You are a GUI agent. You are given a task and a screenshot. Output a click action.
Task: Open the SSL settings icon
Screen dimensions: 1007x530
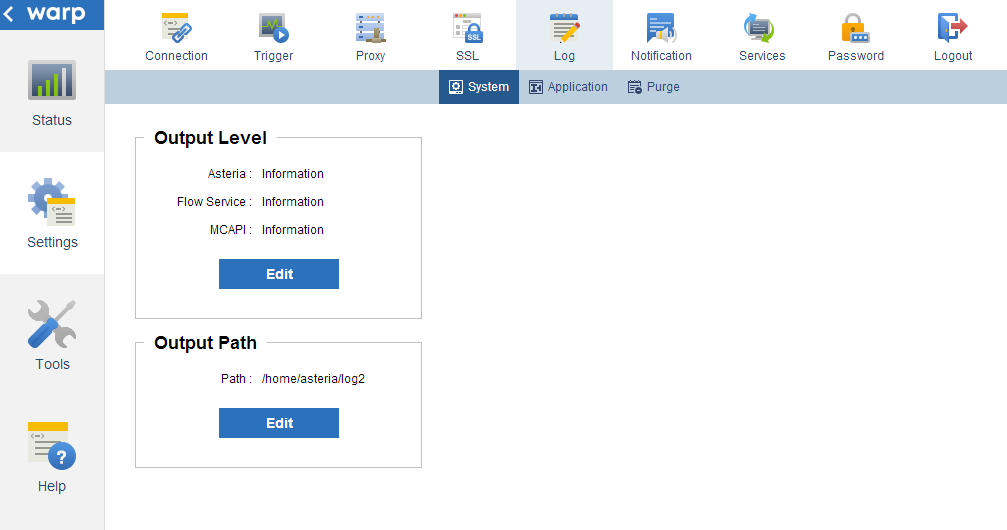[x=468, y=28]
